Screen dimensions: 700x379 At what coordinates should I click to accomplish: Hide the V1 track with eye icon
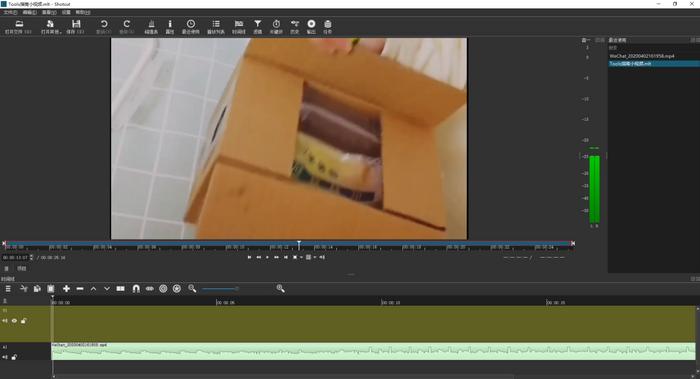coord(14,321)
